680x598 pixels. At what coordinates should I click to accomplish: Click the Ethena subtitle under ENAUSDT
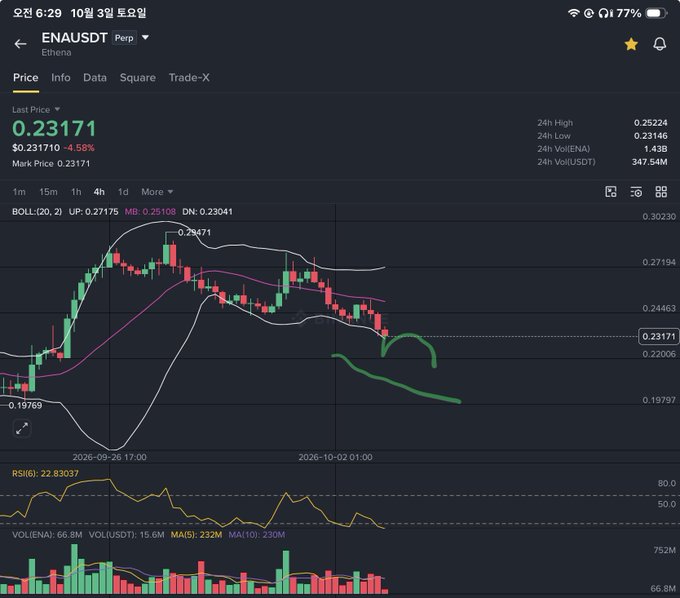56,52
